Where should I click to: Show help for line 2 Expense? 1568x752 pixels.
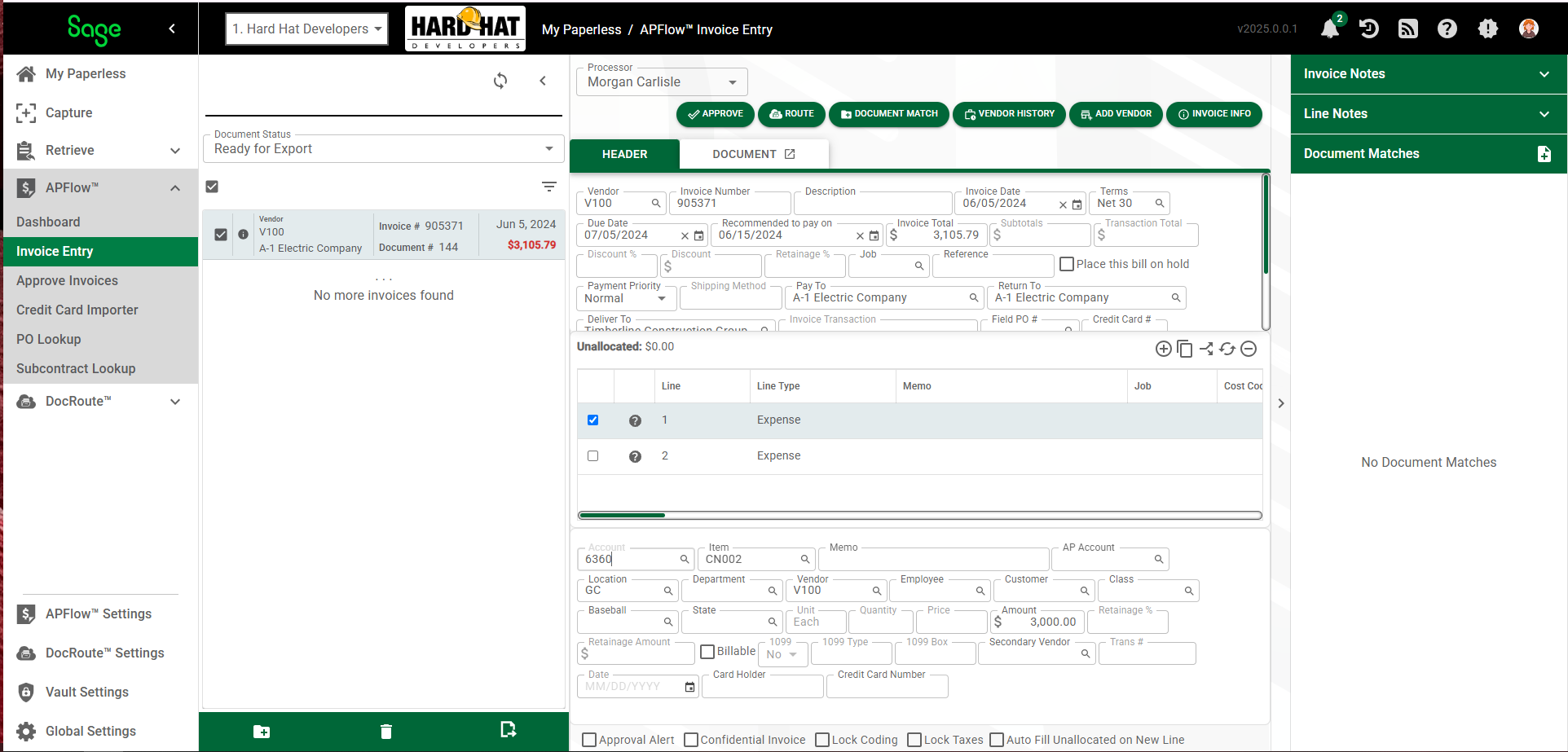[x=635, y=456]
